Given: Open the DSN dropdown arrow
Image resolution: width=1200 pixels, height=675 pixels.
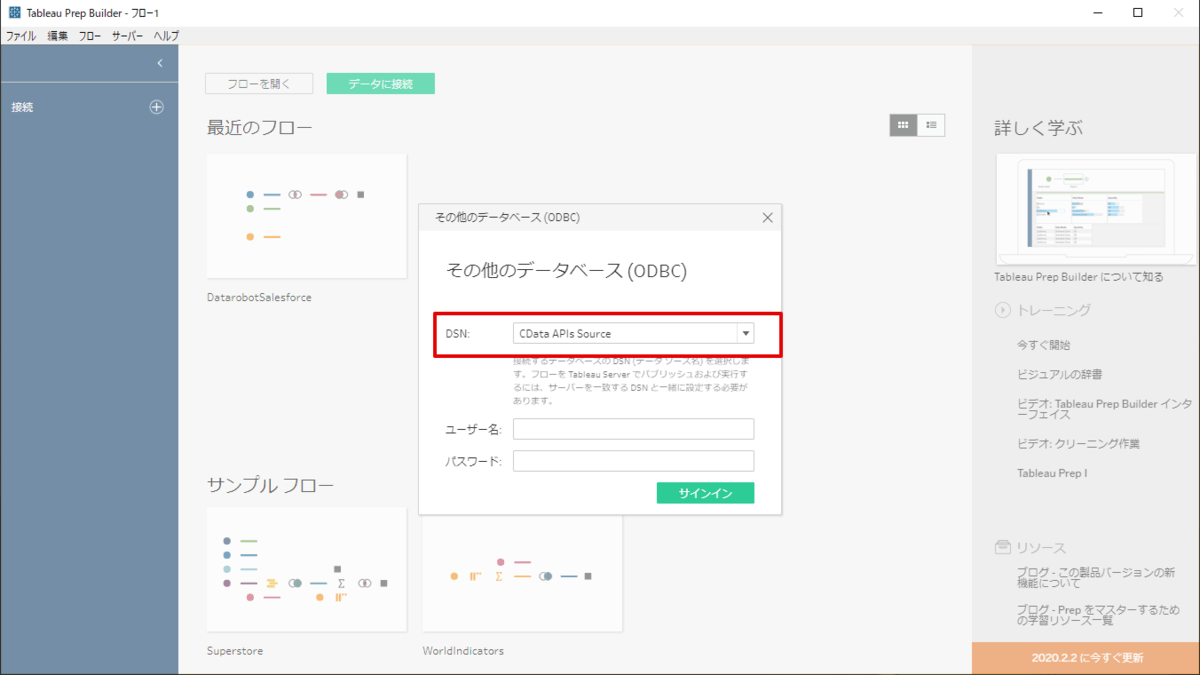Looking at the screenshot, I should 745,334.
